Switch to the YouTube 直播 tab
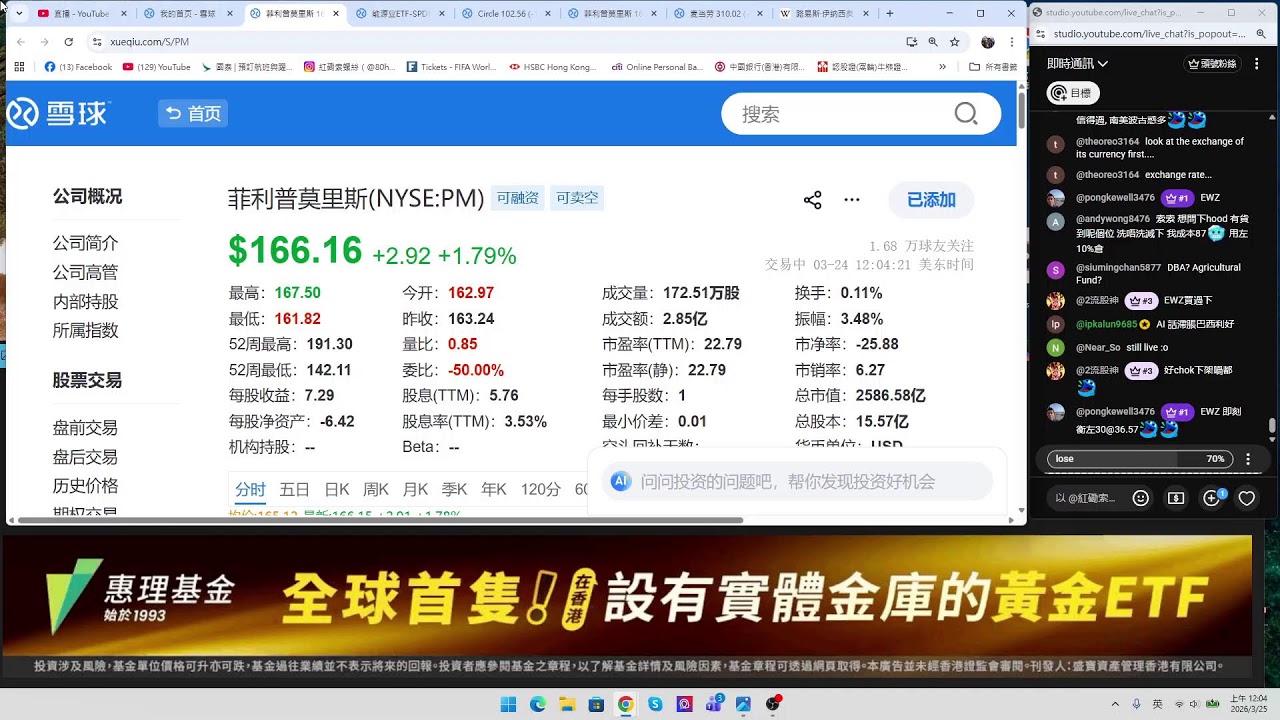This screenshot has height=720, width=1280. (x=83, y=14)
